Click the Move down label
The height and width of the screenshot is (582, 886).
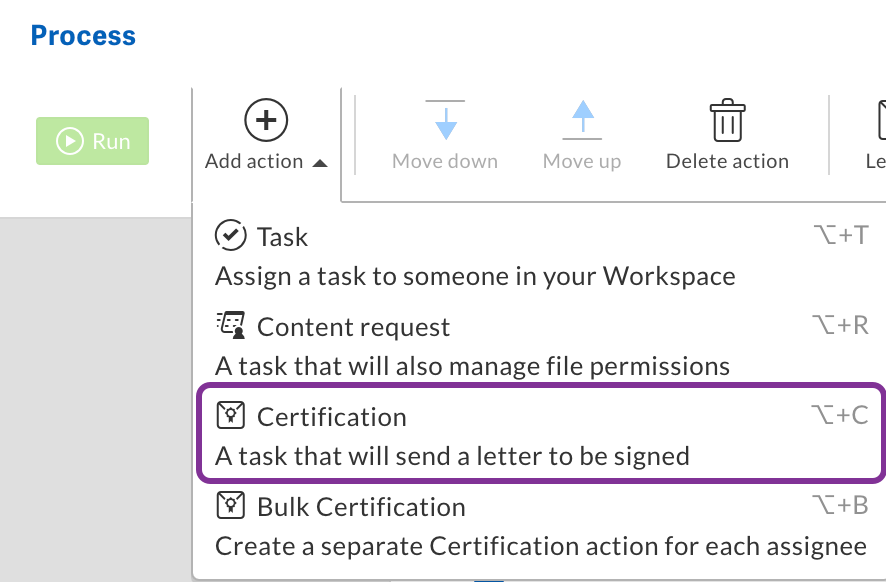pos(445,161)
